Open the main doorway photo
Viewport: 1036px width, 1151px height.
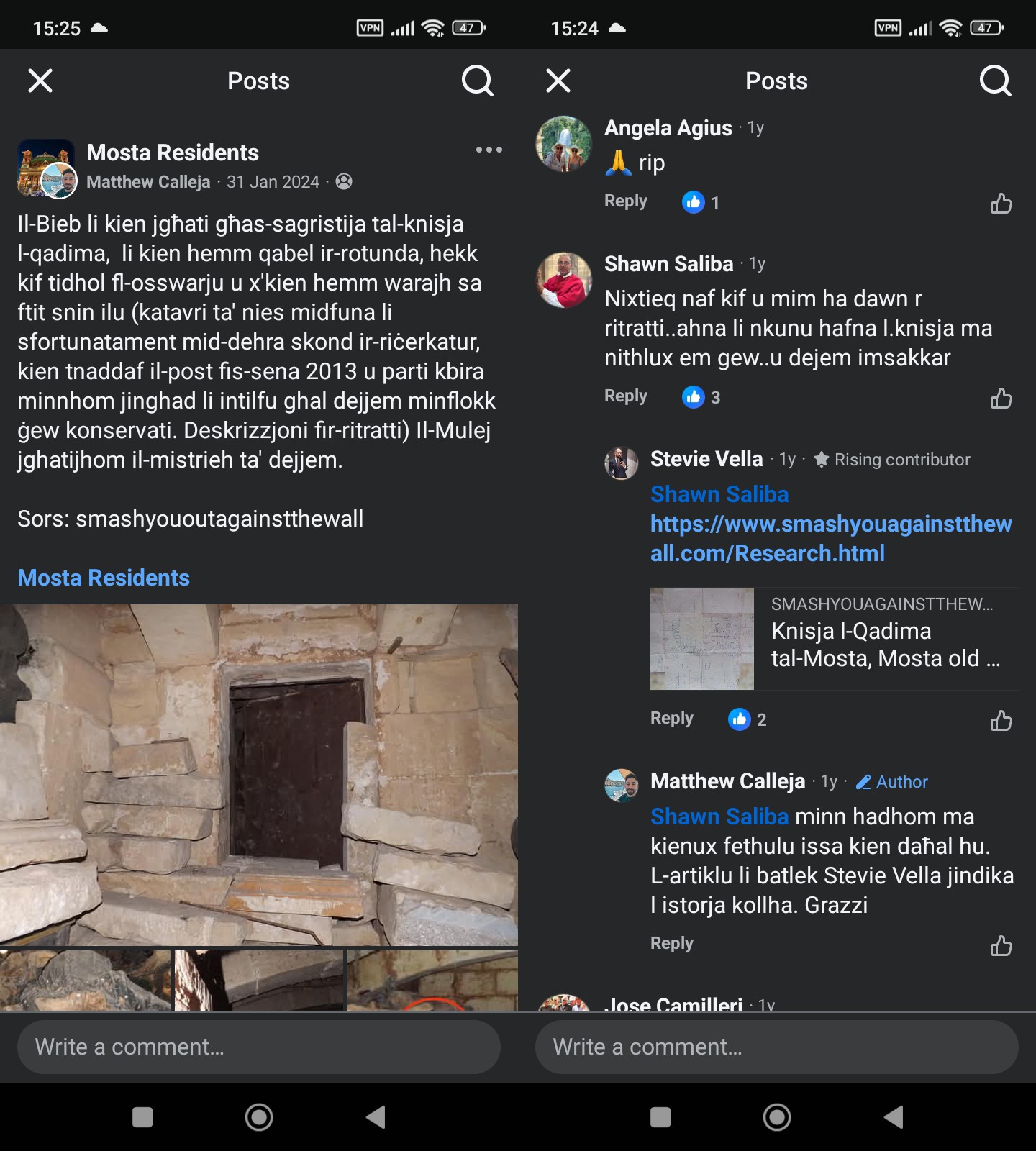coord(259,775)
